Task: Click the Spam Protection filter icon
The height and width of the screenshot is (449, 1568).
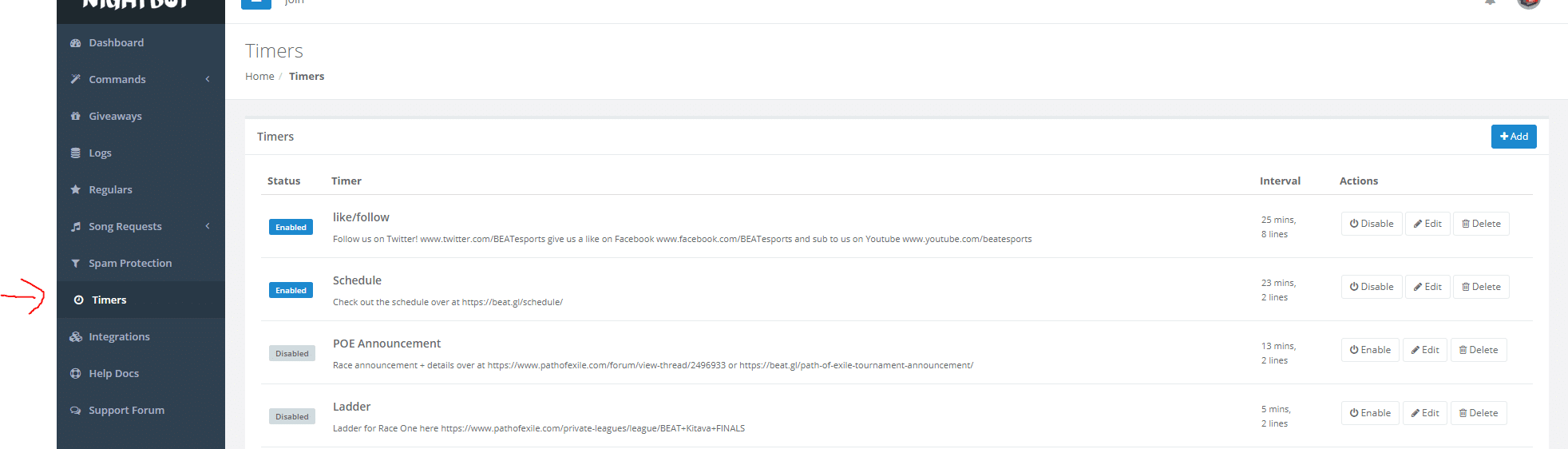Action: pos(76,263)
